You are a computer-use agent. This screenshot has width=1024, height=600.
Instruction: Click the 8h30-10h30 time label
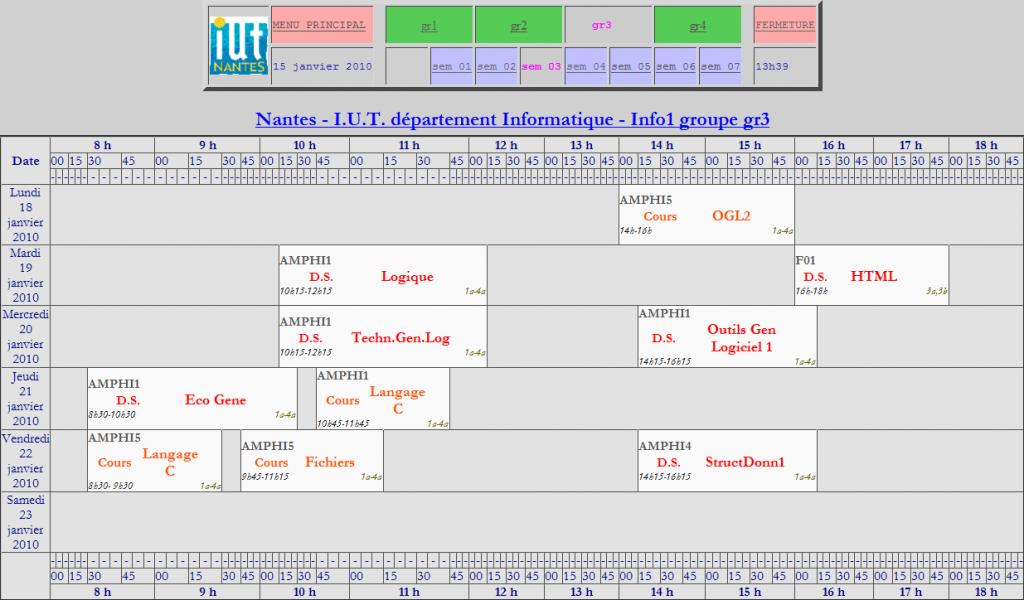(112, 415)
